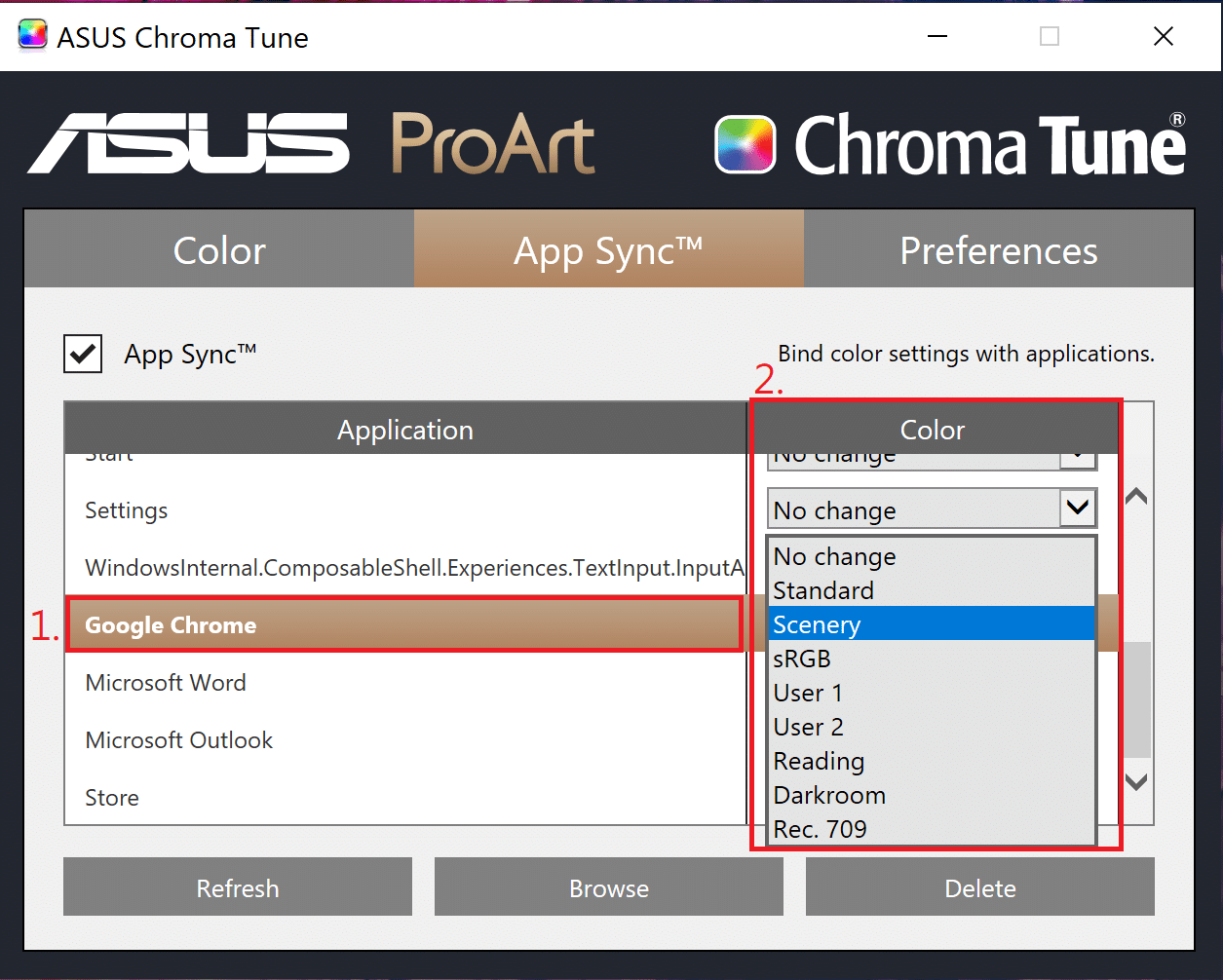1223x980 pixels.
Task: Switch to the Color tab
Action: click(x=219, y=249)
